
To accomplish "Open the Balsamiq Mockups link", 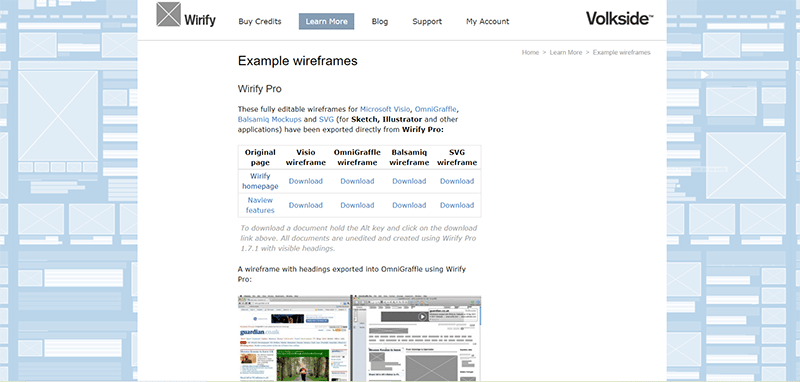I will coord(269,119).
